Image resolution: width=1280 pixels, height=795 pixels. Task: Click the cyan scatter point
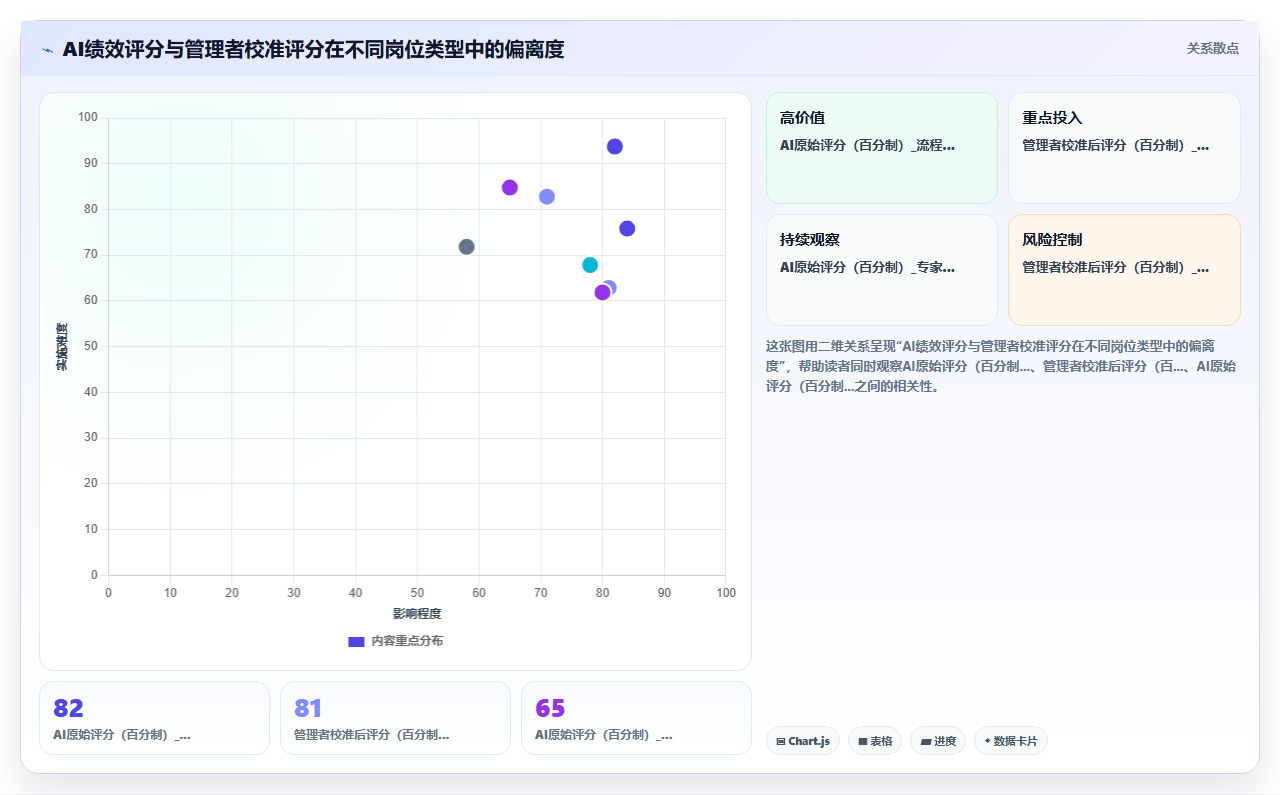tap(590, 265)
